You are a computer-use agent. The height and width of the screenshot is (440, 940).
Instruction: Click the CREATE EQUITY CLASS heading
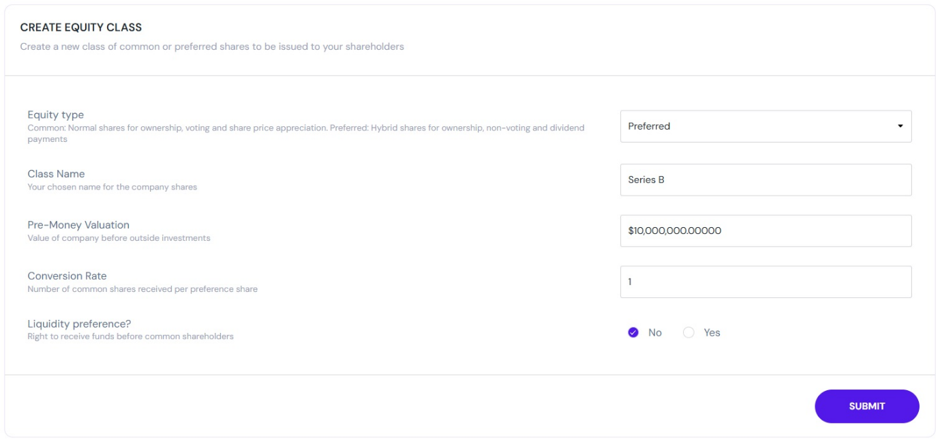coord(81,28)
